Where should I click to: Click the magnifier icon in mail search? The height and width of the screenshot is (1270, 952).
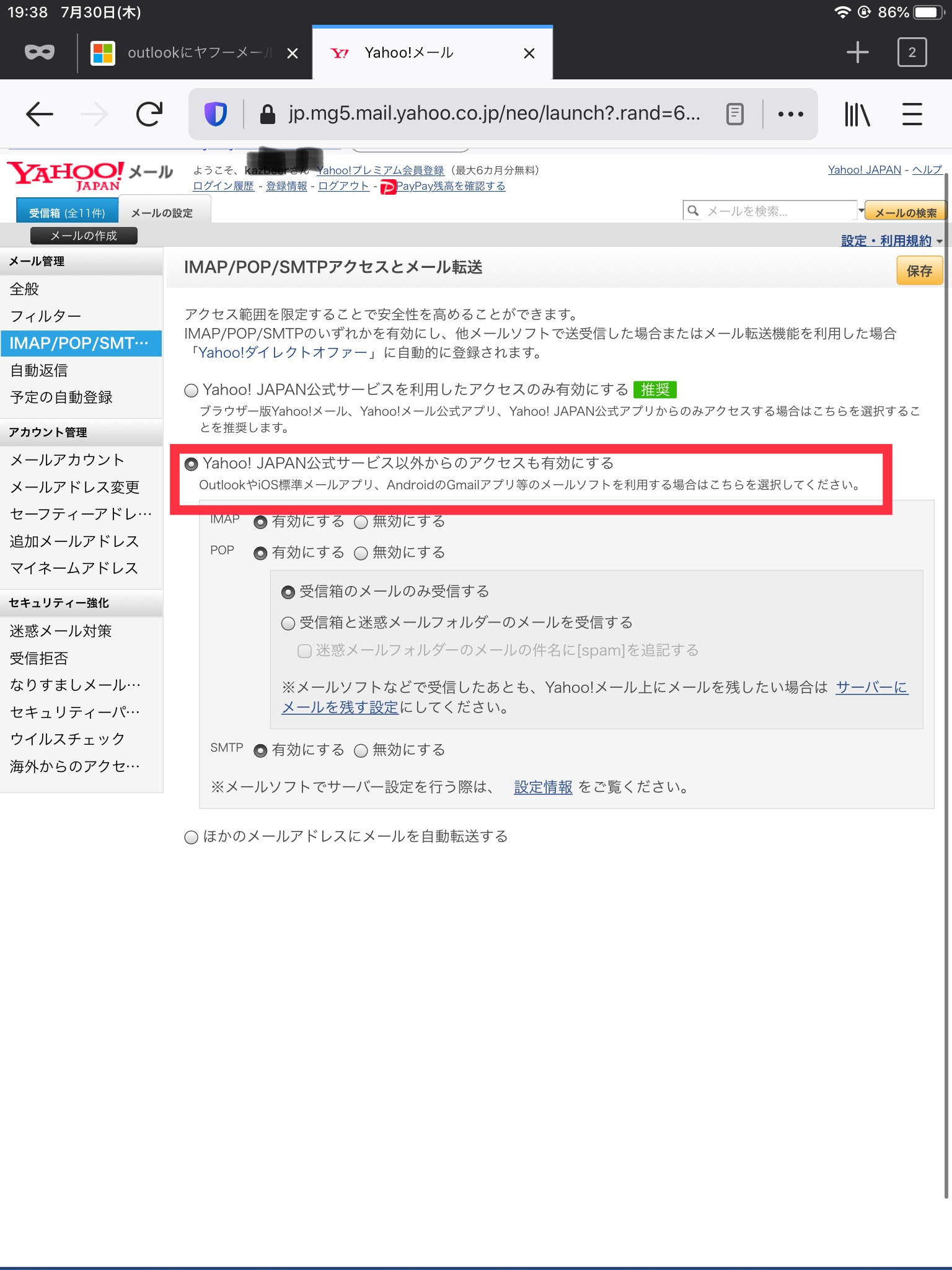click(x=694, y=211)
